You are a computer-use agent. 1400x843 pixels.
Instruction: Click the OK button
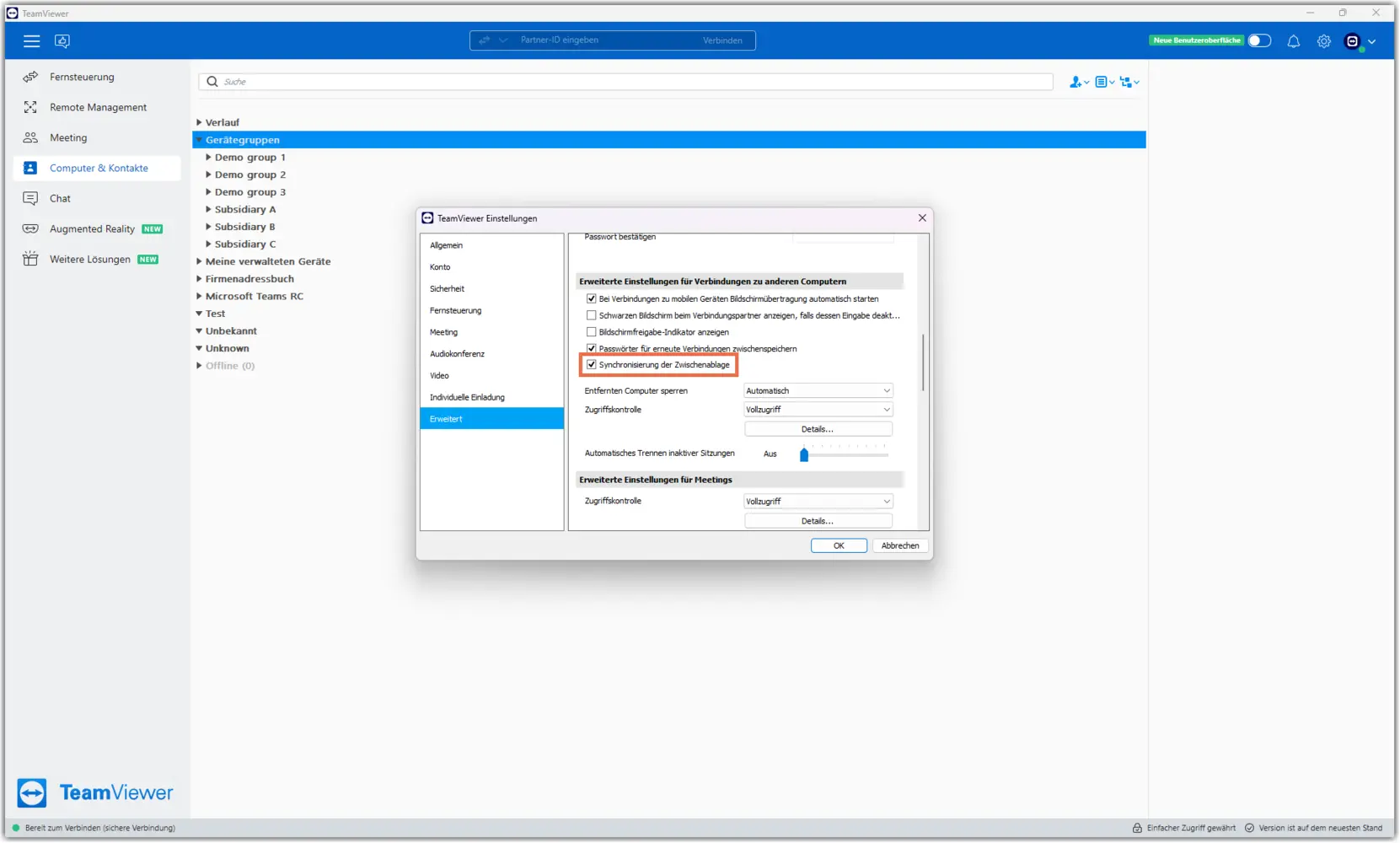(839, 545)
